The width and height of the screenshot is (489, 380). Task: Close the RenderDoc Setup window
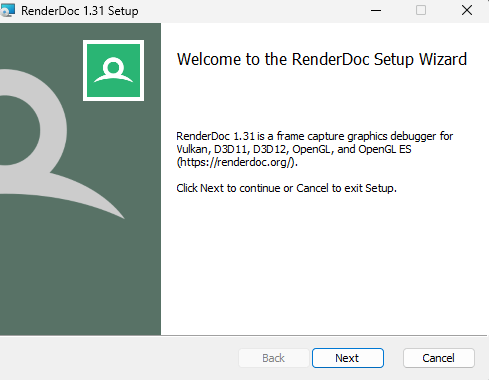[x=467, y=11]
